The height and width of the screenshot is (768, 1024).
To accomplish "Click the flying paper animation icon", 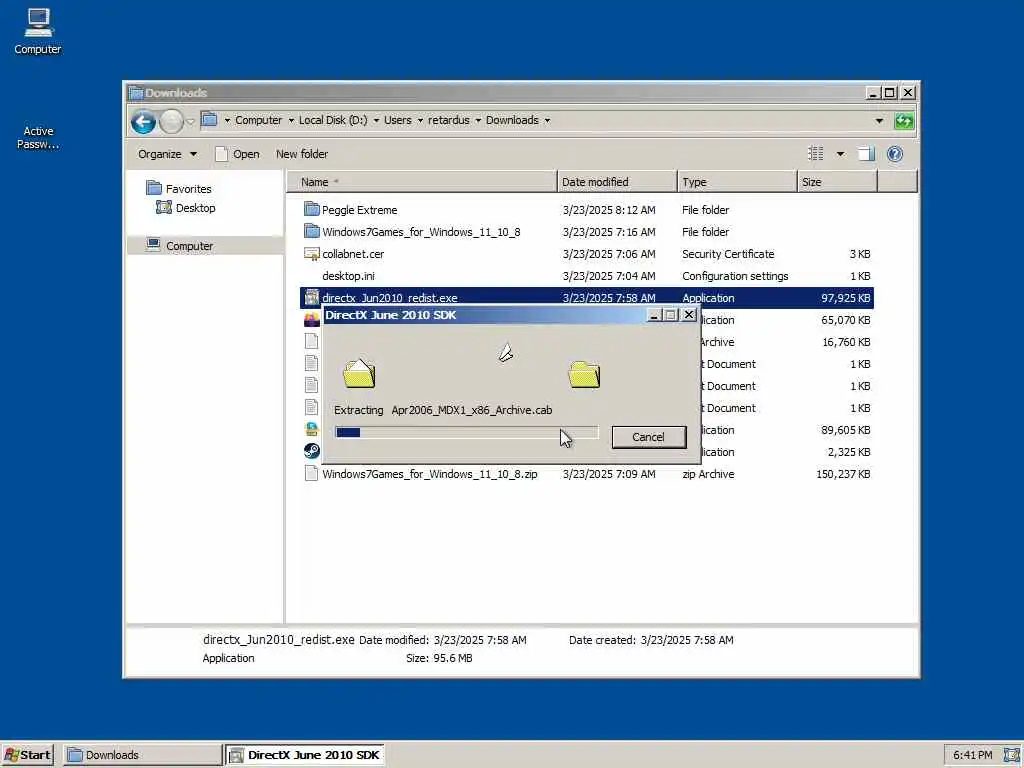I will pyautogui.click(x=506, y=353).
